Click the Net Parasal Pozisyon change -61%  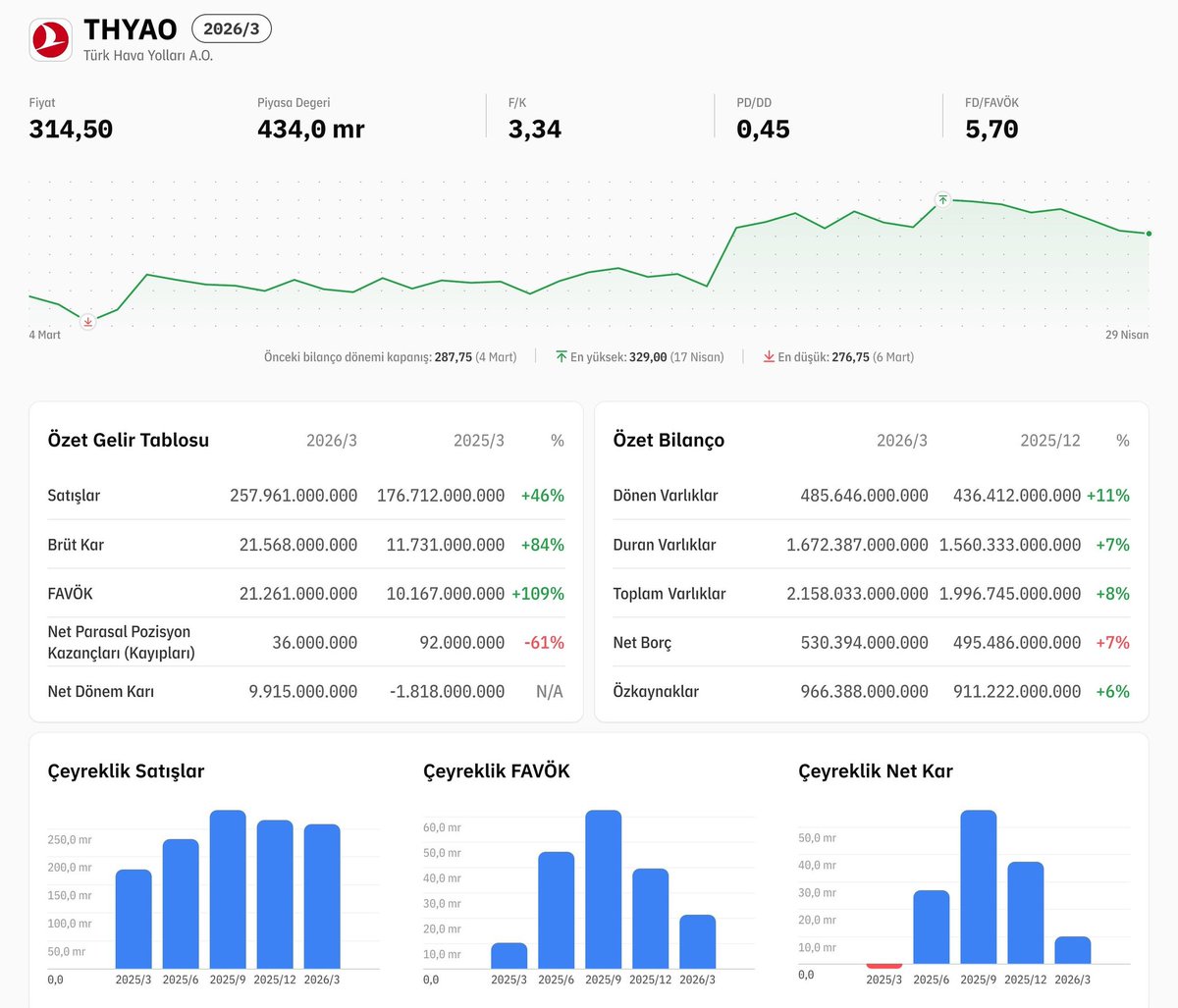[545, 643]
